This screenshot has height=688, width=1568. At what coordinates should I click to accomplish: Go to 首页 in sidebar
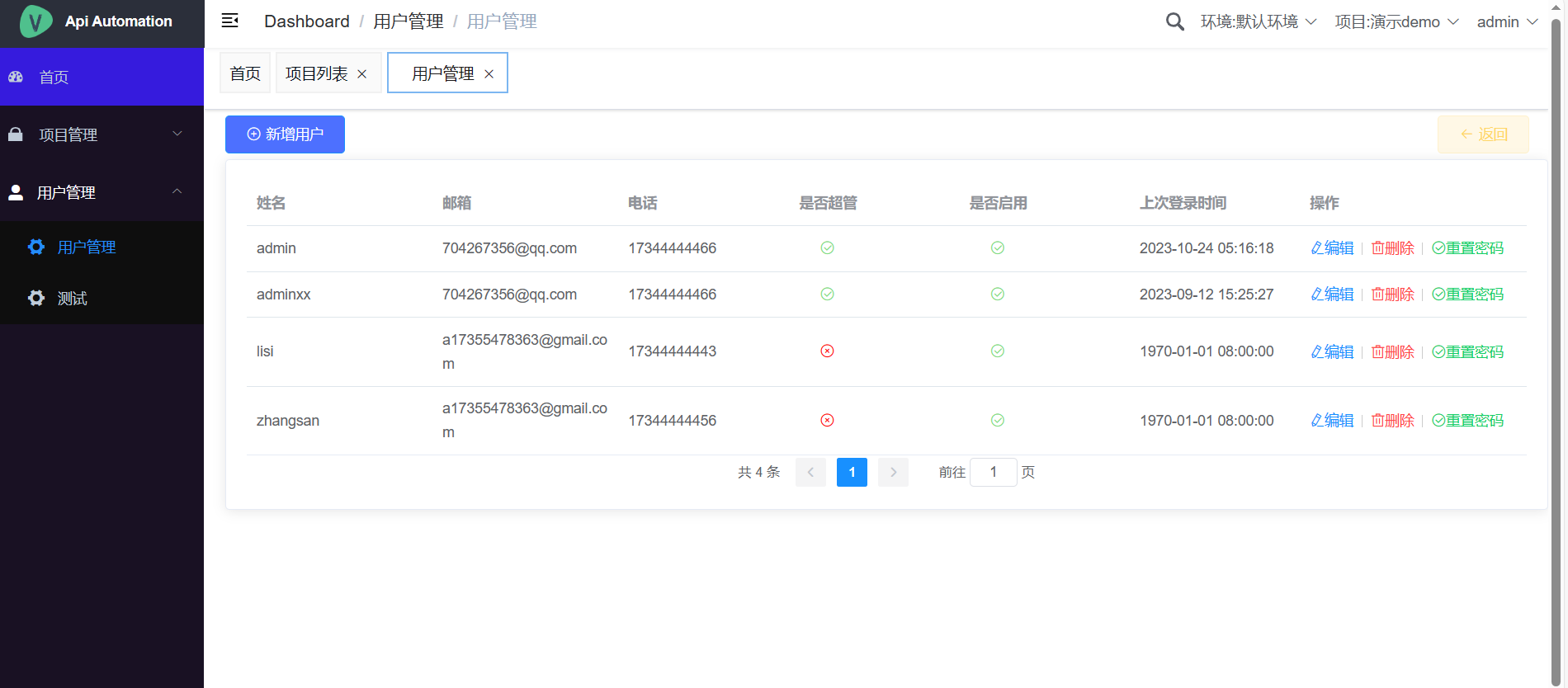click(x=102, y=77)
